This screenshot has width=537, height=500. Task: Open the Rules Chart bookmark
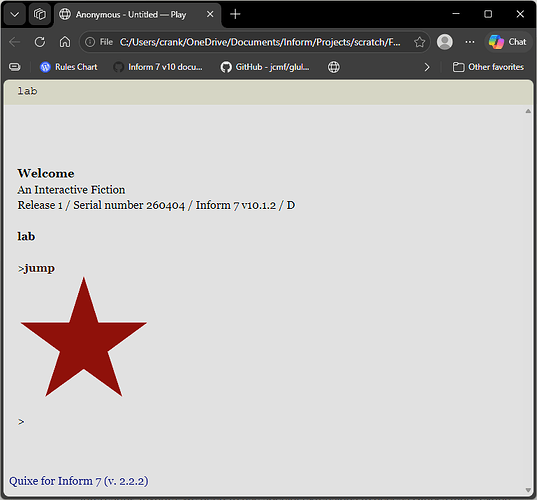[69, 67]
